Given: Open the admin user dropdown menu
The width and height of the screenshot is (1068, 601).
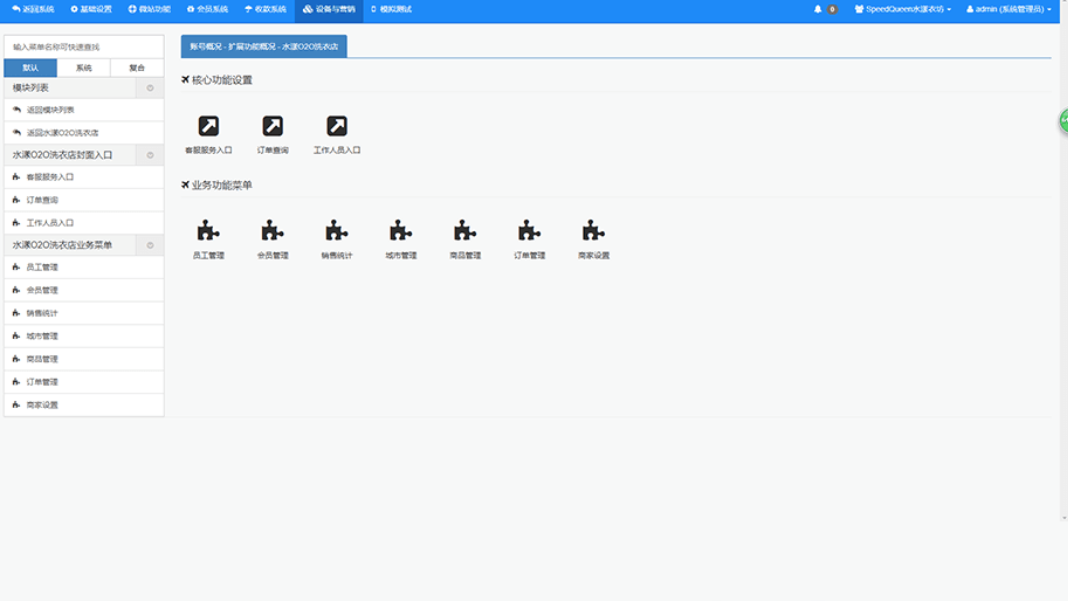Looking at the screenshot, I should [1008, 9].
